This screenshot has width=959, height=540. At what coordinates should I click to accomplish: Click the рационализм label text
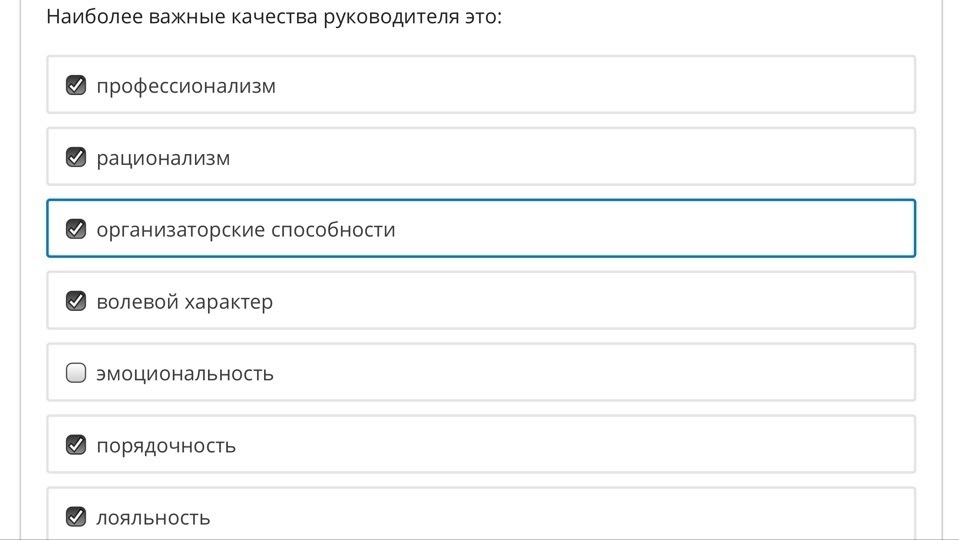point(163,158)
